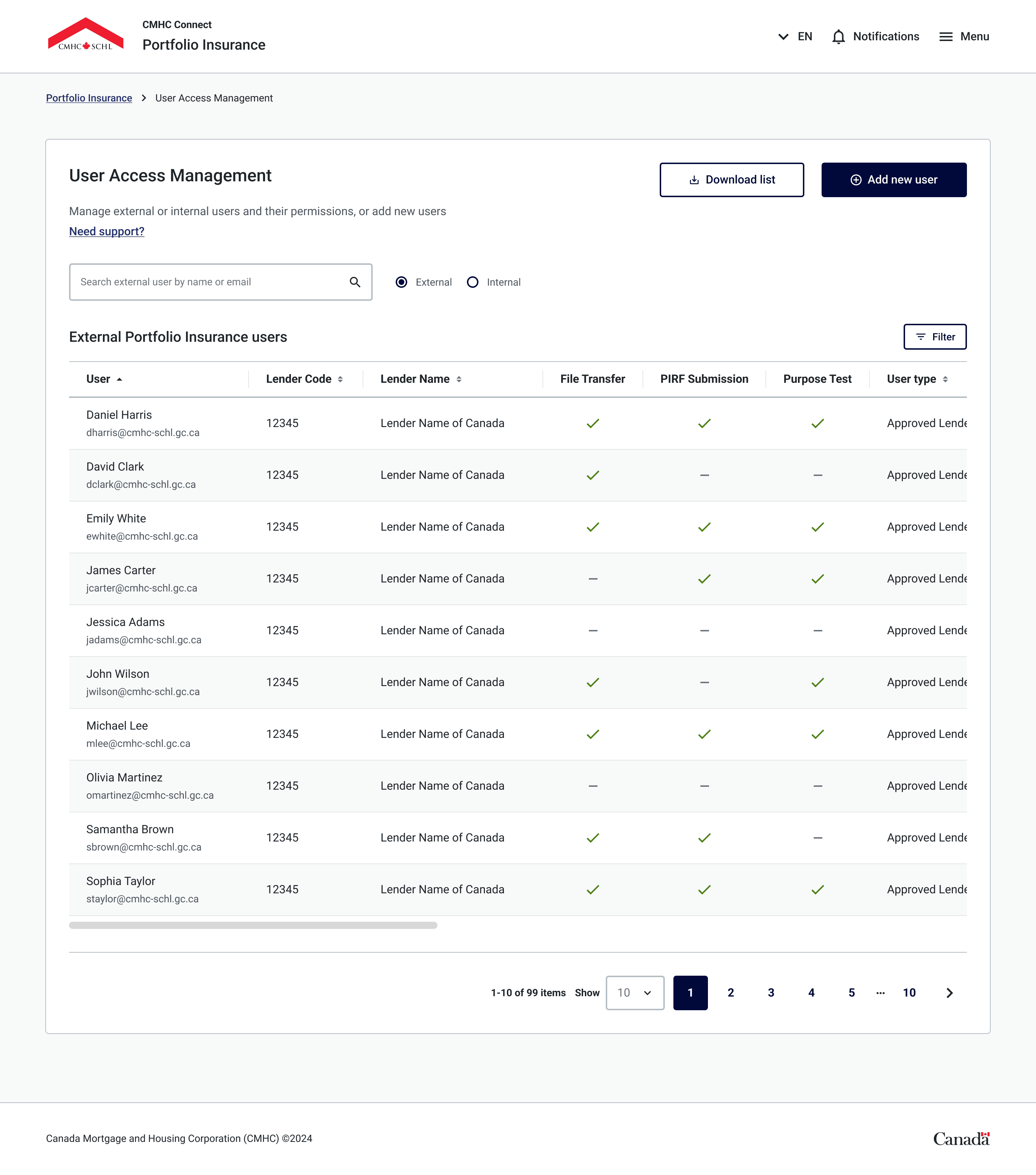Click the search magnifier icon
1036x1175 pixels.
[355, 282]
